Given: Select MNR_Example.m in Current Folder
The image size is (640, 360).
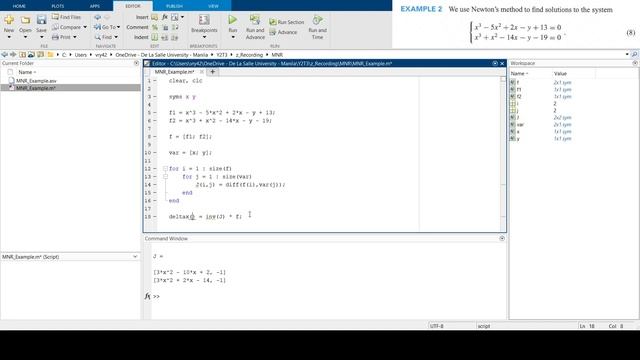Looking at the screenshot, I should pyautogui.click(x=36, y=88).
